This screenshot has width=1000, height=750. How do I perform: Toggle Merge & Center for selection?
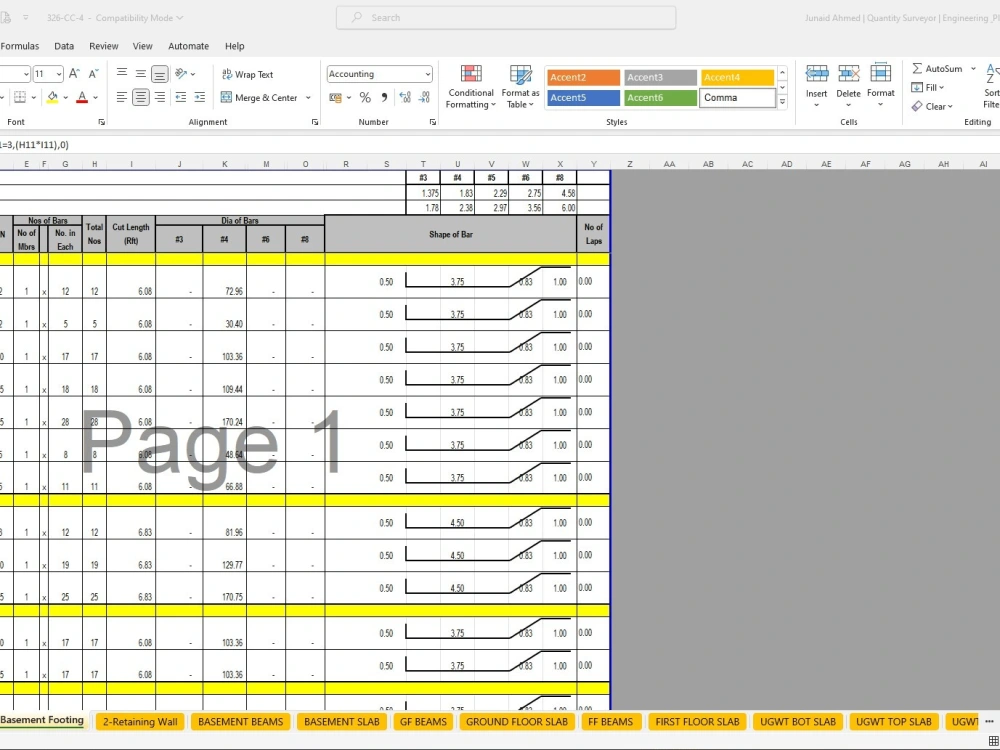262,97
